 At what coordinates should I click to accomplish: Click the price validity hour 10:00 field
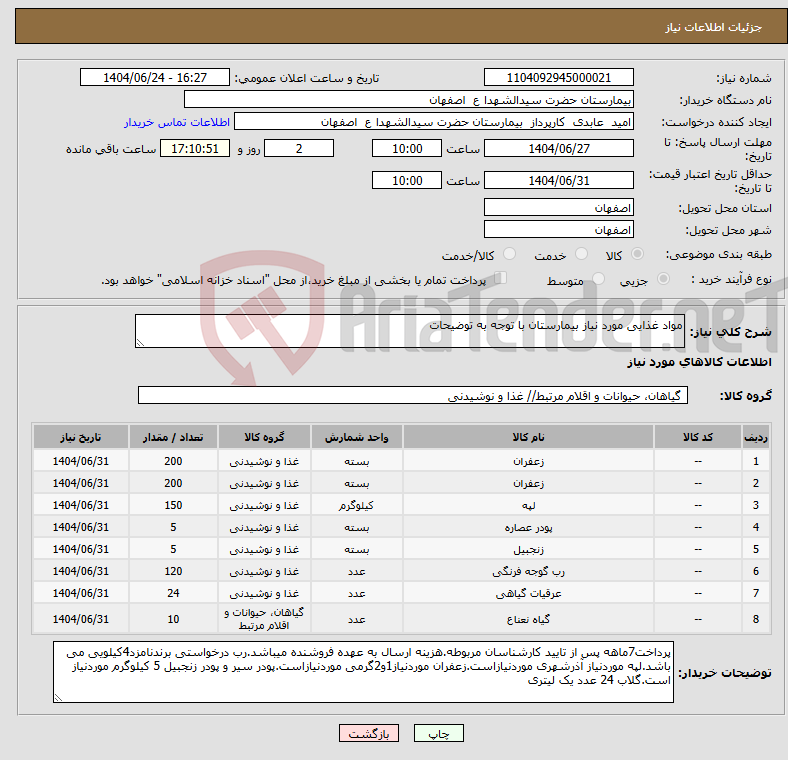pos(407,180)
